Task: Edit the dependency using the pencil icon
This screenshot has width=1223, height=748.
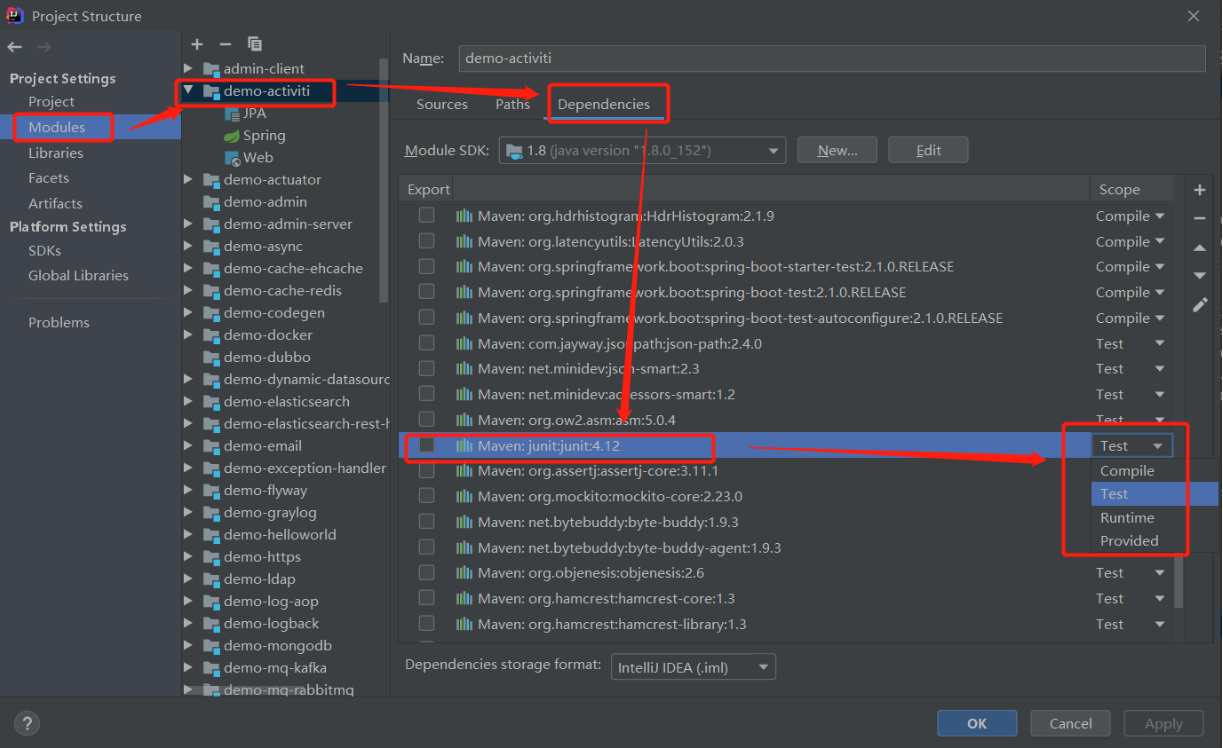Action: pos(1199,305)
